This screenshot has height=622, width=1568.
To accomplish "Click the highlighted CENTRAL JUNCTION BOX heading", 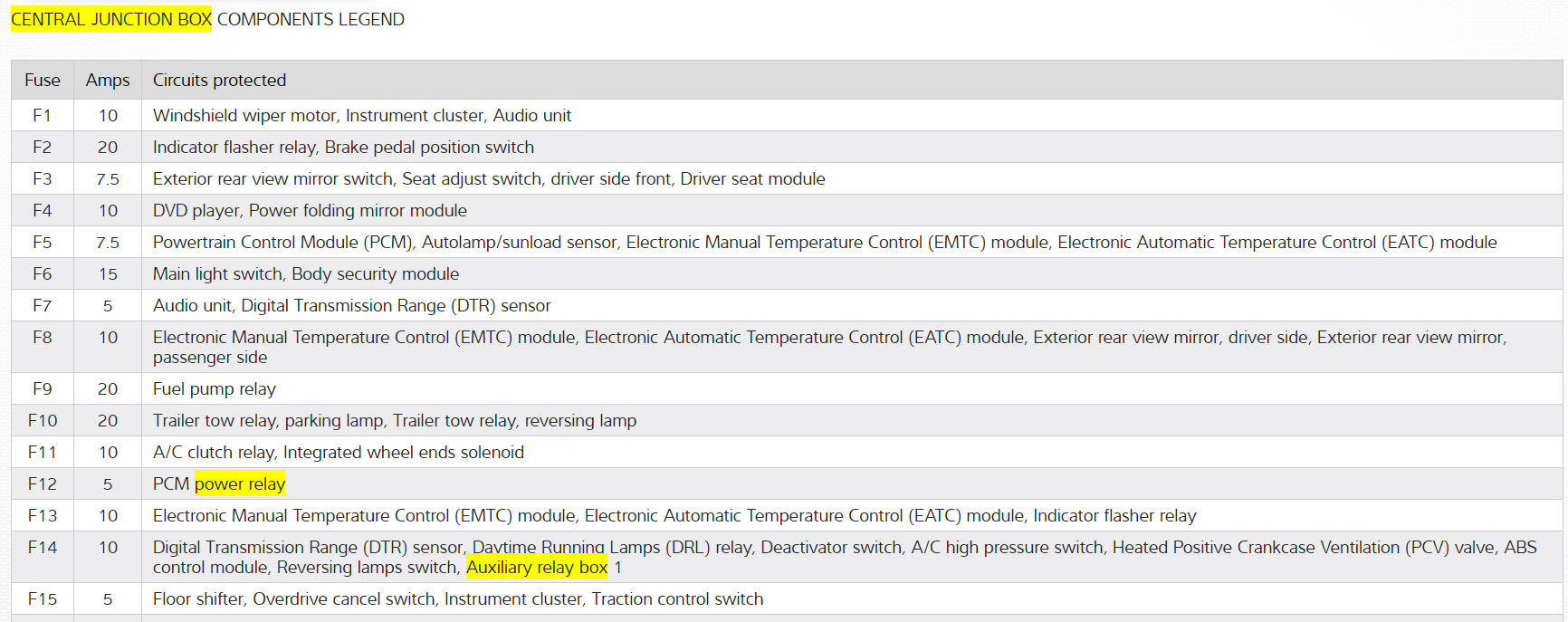I will (x=110, y=19).
